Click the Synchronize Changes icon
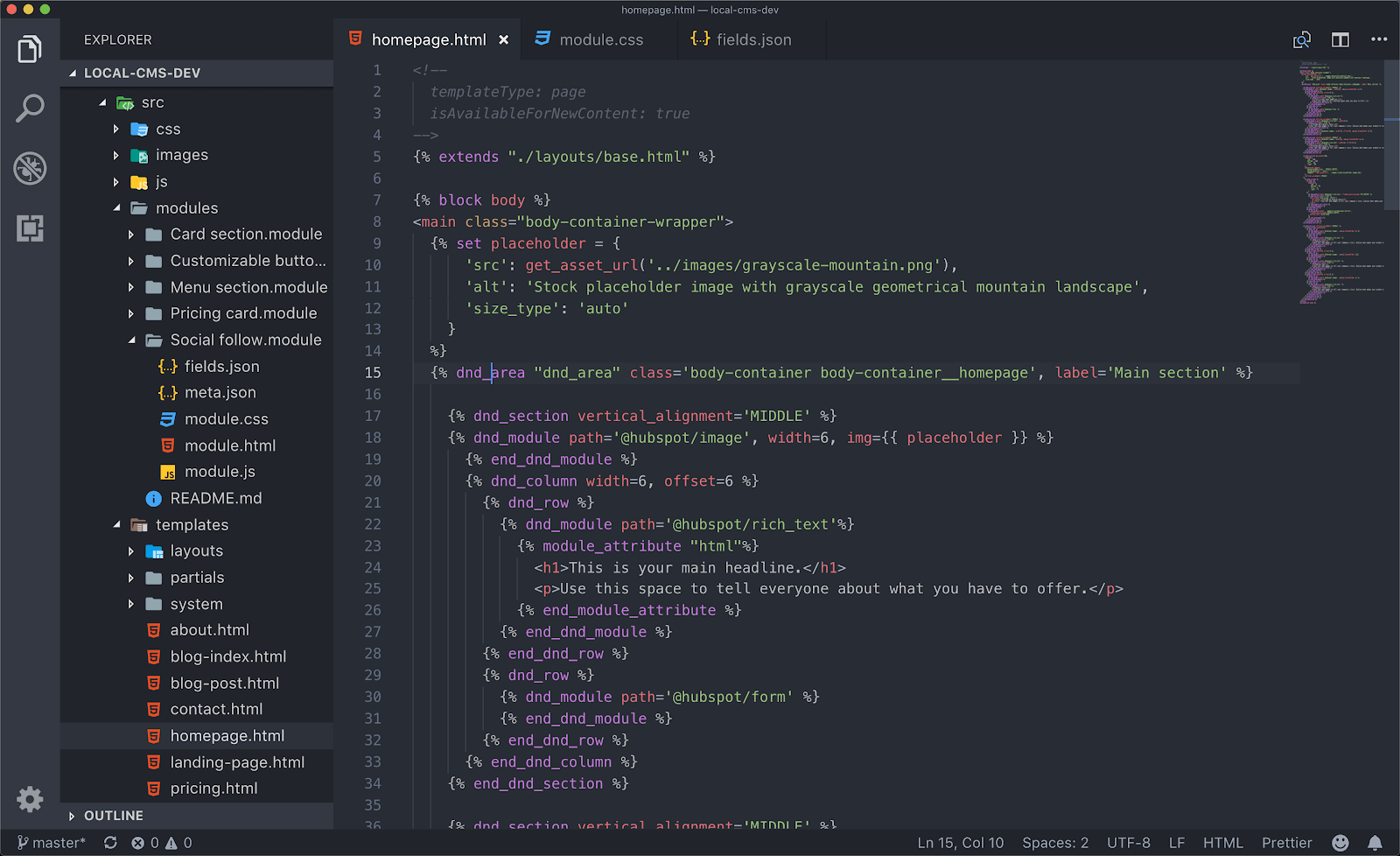The height and width of the screenshot is (856, 1400). click(x=110, y=843)
